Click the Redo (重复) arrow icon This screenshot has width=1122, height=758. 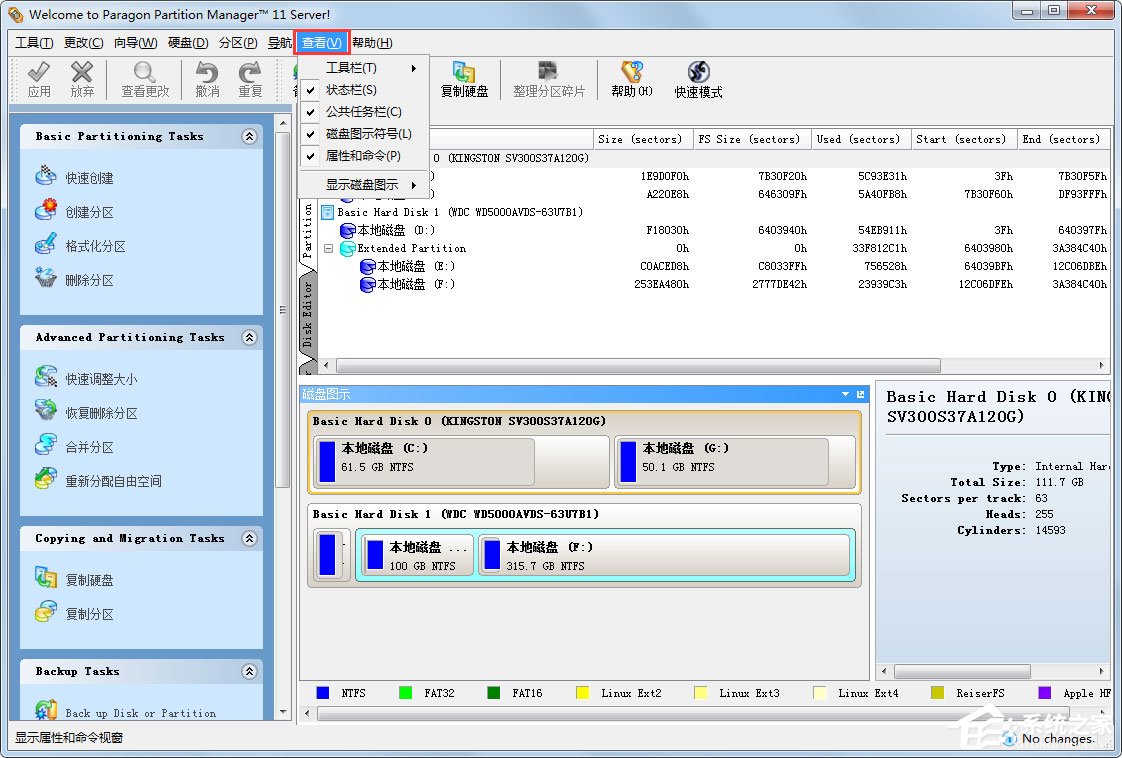click(250, 72)
